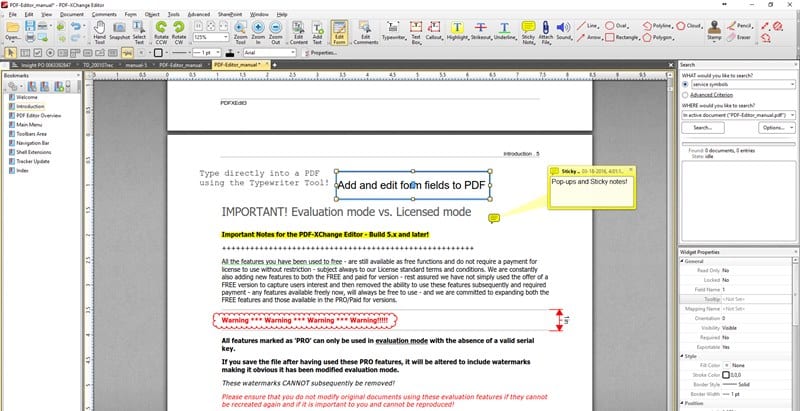This screenshot has width=800, height=411.
Task: Open the Comments menu
Action: click(x=104, y=14)
